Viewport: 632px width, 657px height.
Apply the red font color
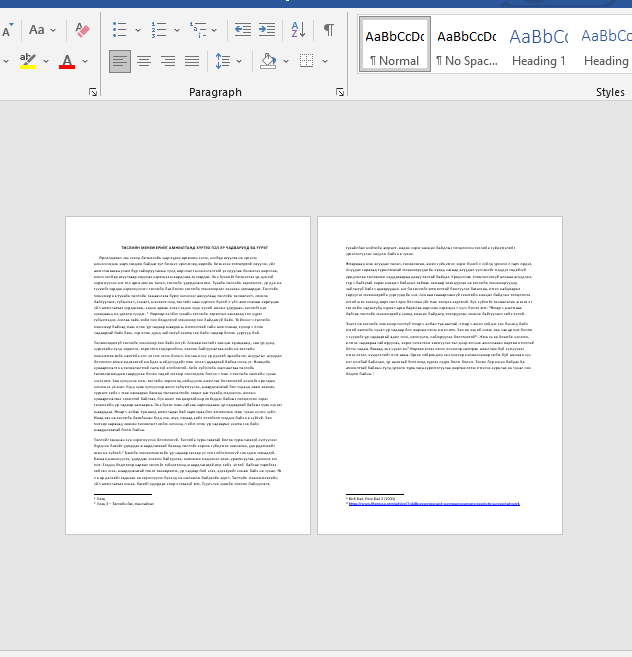click(67, 62)
